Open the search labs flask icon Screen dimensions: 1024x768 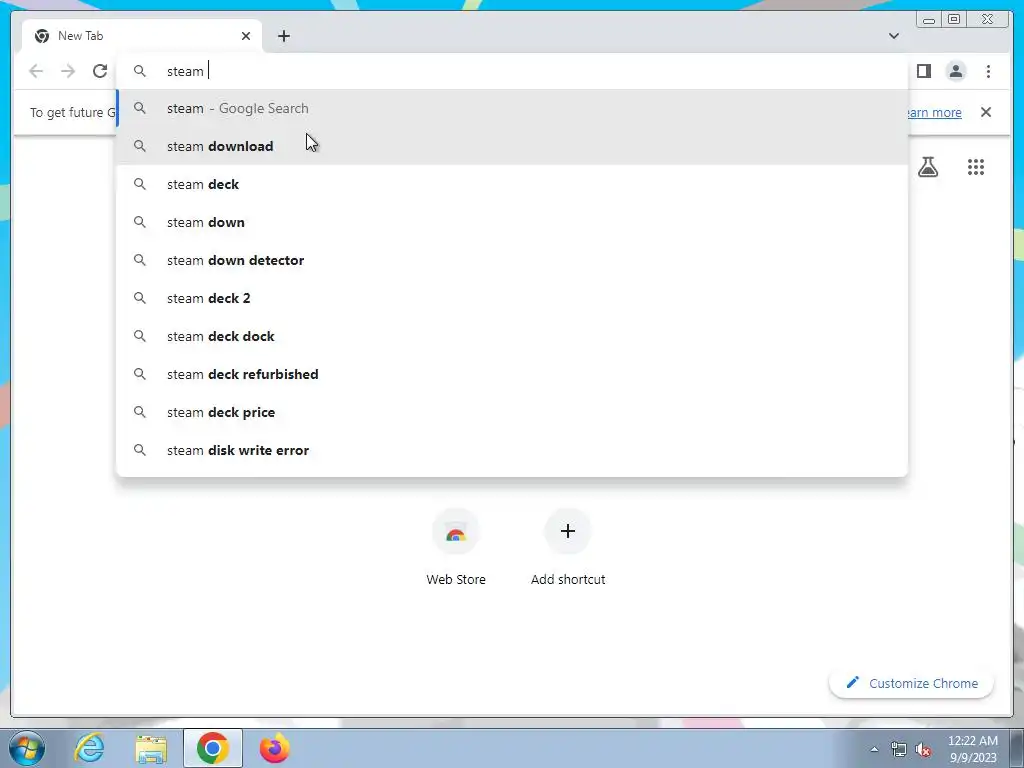(927, 167)
